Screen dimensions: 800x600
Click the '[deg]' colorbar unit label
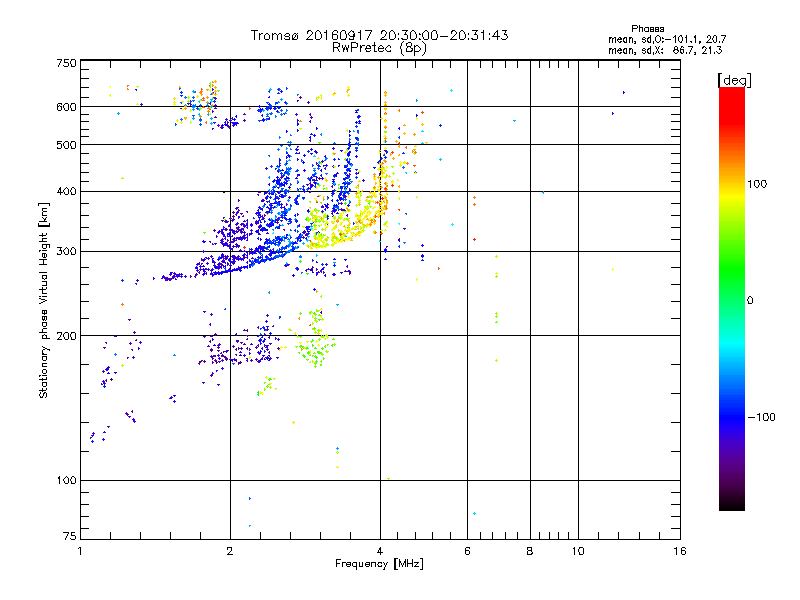pyautogui.click(x=734, y=80)
